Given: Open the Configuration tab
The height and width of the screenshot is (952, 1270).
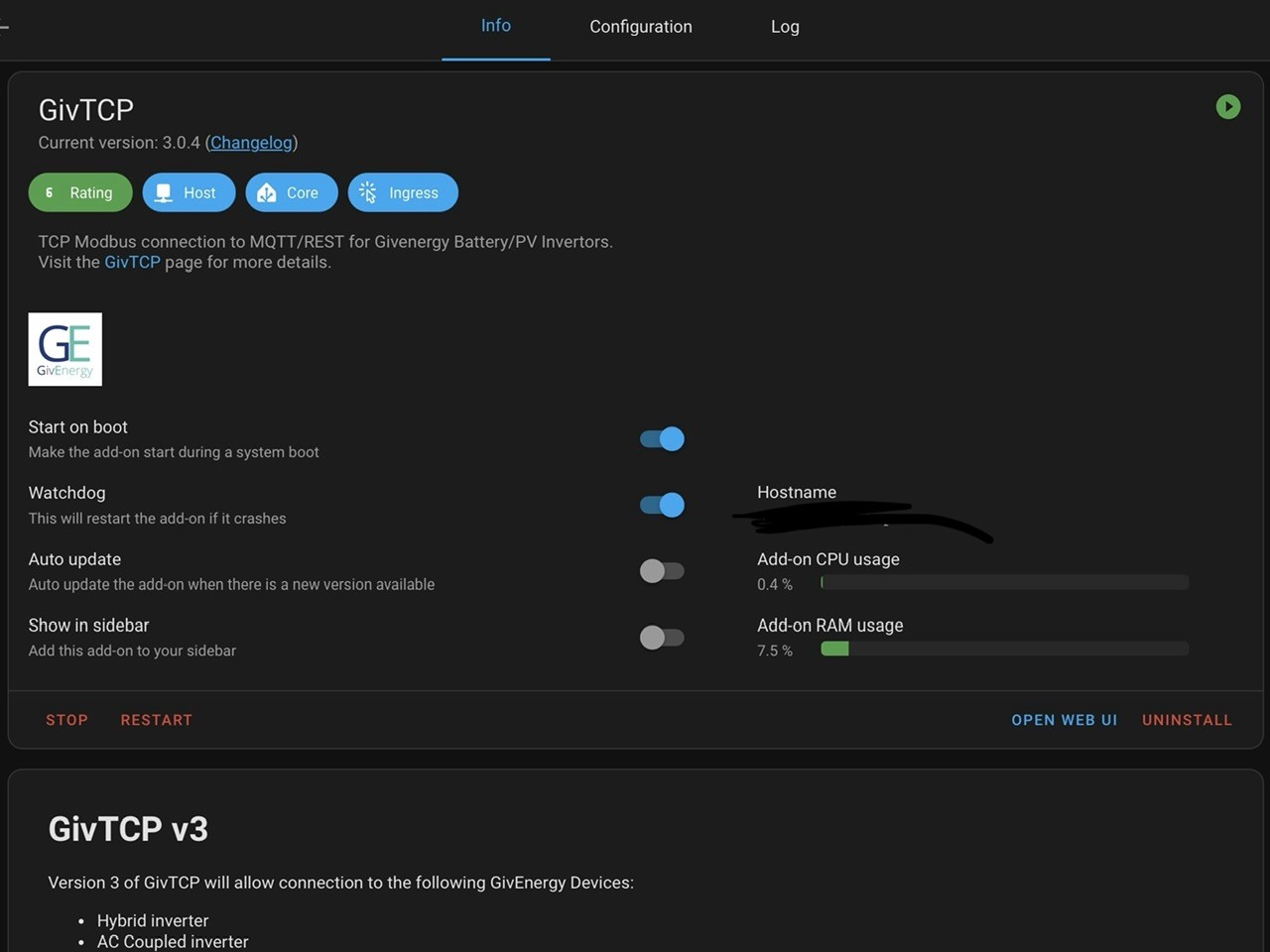Looking at the screenshot, I should pos(641,27).
